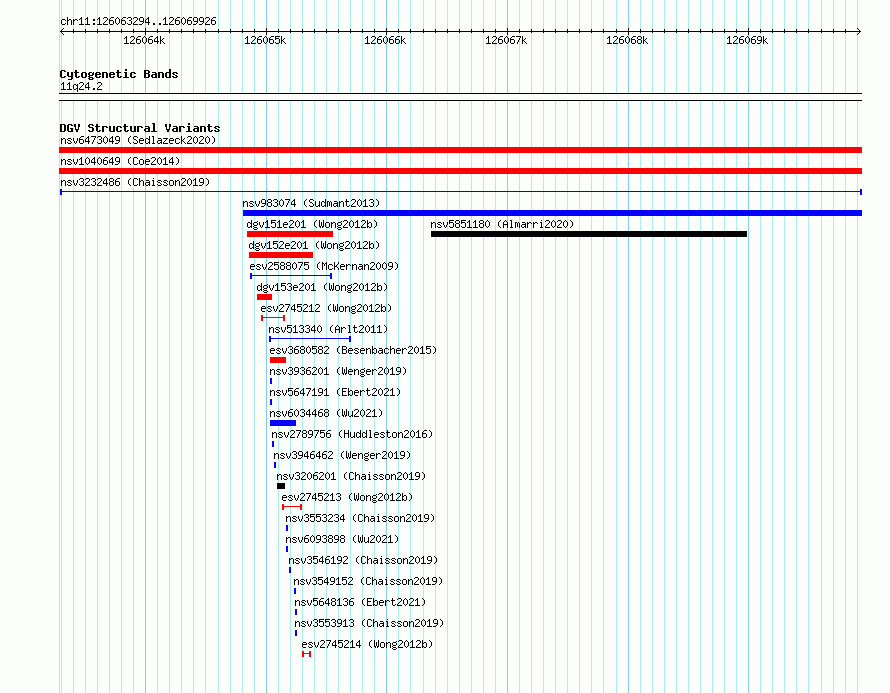Select the blue bar under nsv6034468

coord(283,423)
